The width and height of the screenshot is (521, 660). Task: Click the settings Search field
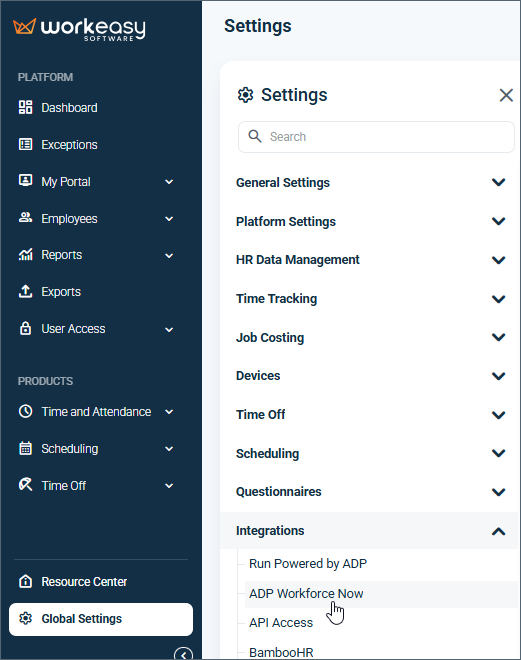point(376,137)
